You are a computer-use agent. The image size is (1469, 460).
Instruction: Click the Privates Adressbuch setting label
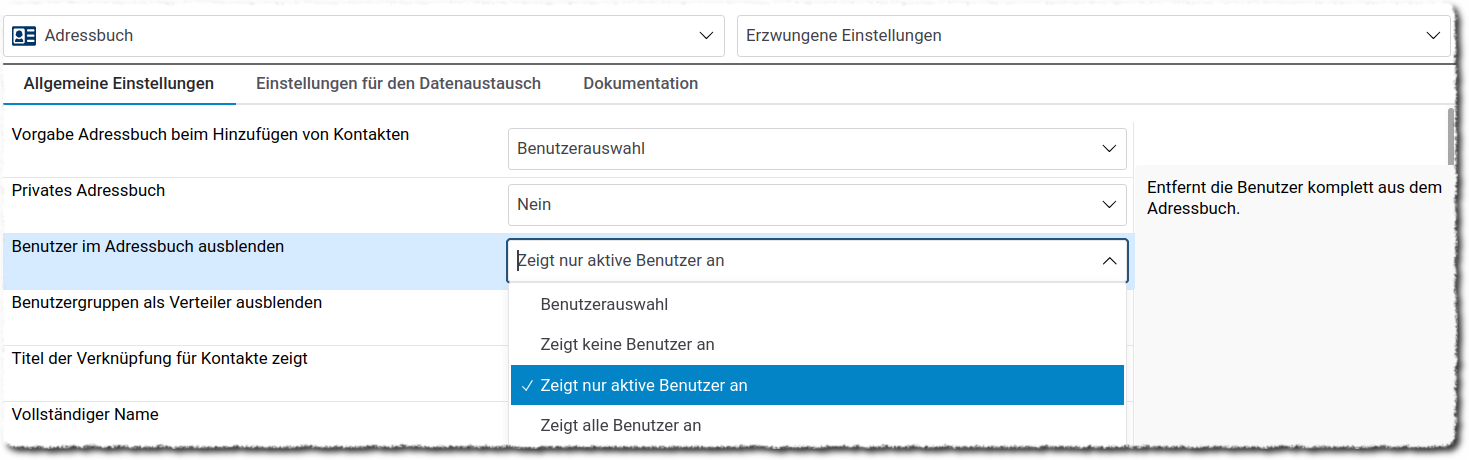(x=88, y=190)
